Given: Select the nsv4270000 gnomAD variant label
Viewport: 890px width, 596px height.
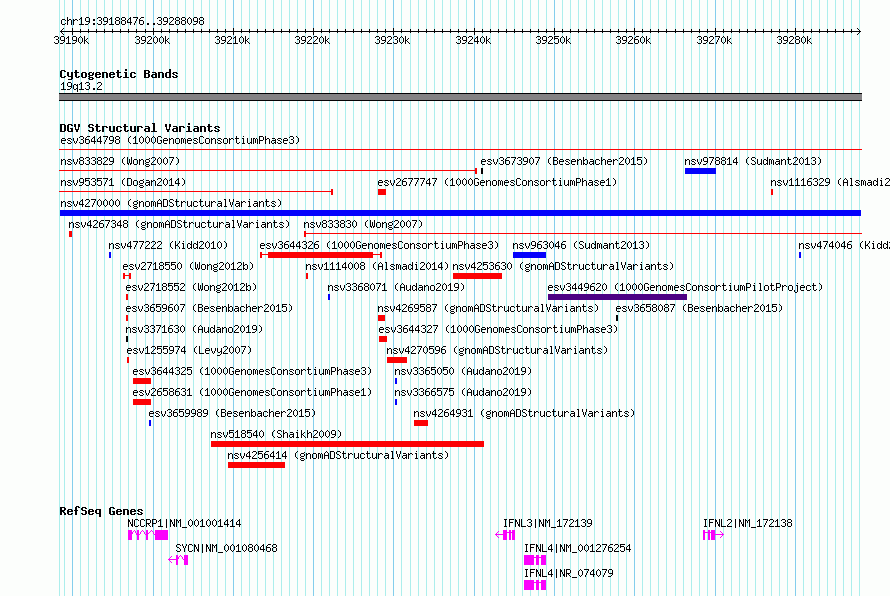Looking at the screenshot, I should pyautogui.click(x=170, y=203).
